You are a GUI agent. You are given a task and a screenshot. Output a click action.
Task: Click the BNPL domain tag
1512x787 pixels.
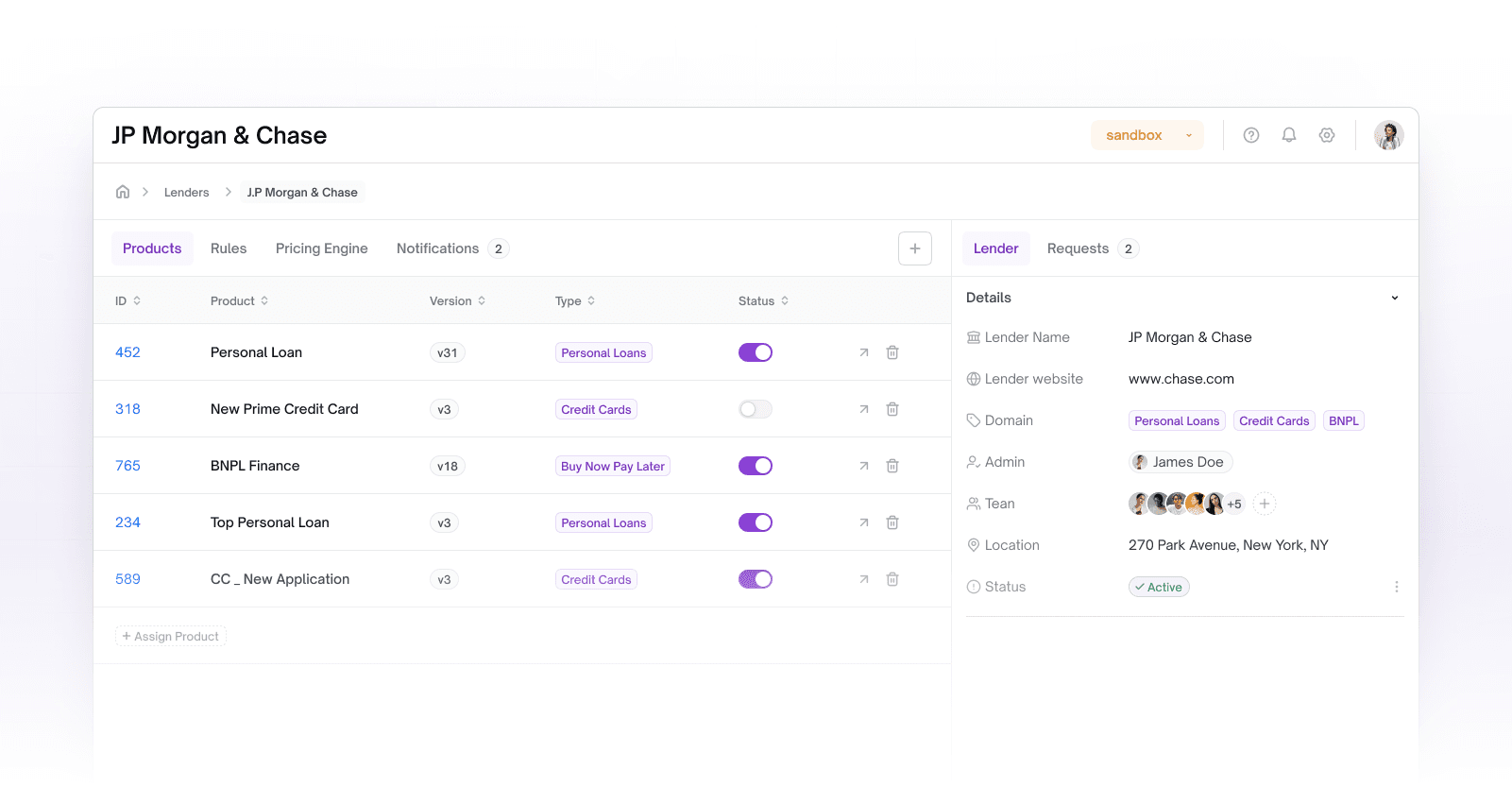[x=1344, y=420]
